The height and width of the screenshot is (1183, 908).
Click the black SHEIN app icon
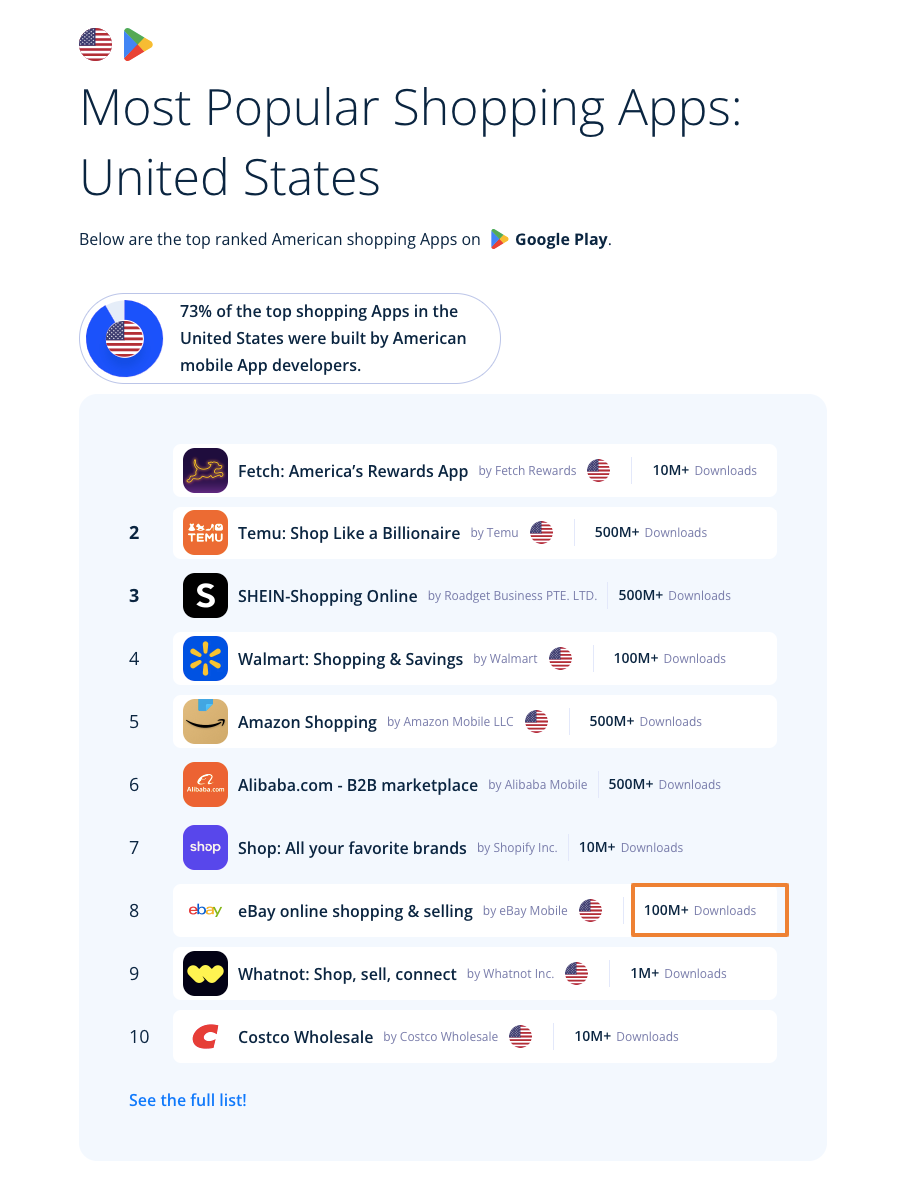coord(205,596)
